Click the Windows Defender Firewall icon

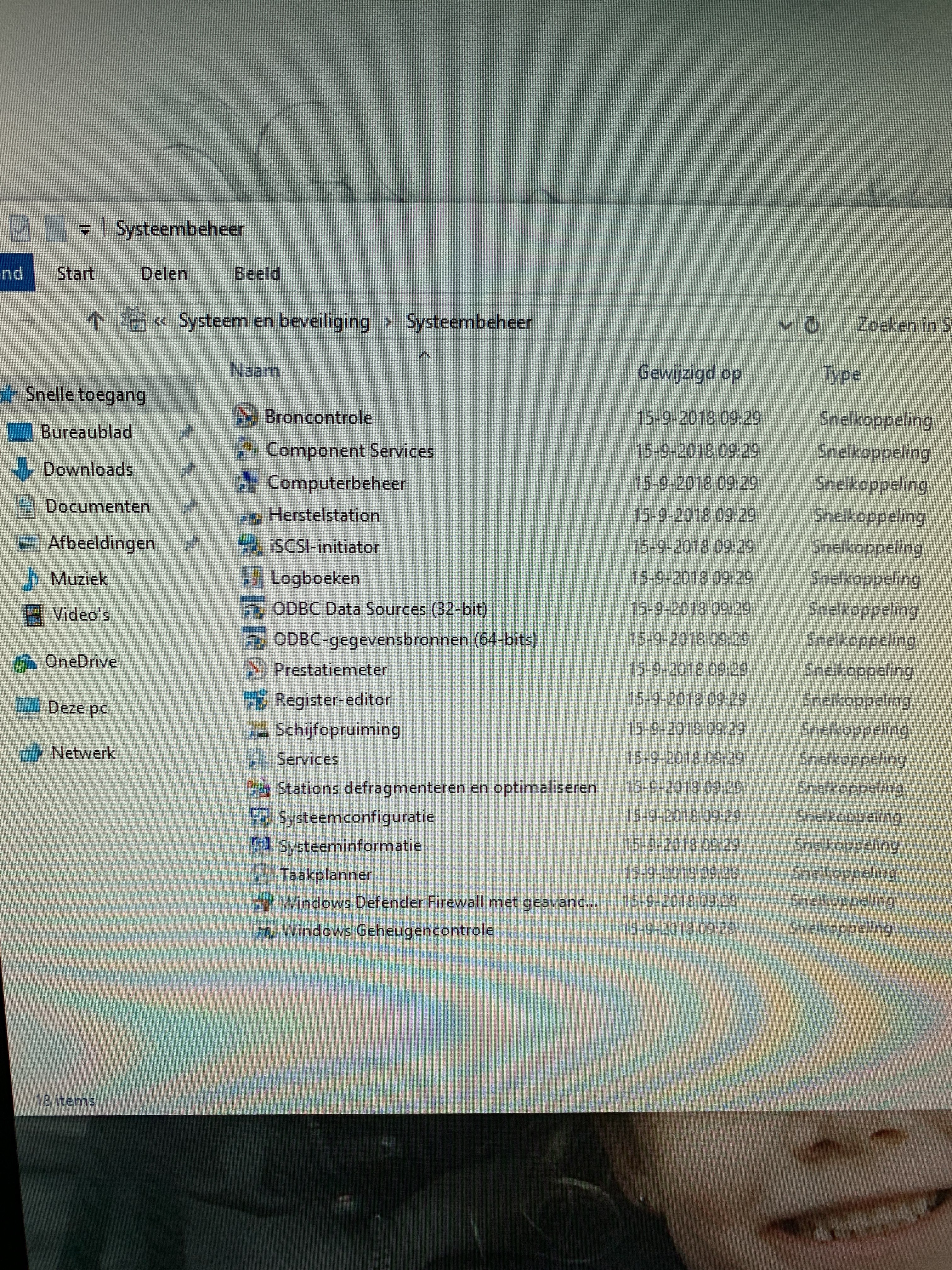tap(263, 902)
